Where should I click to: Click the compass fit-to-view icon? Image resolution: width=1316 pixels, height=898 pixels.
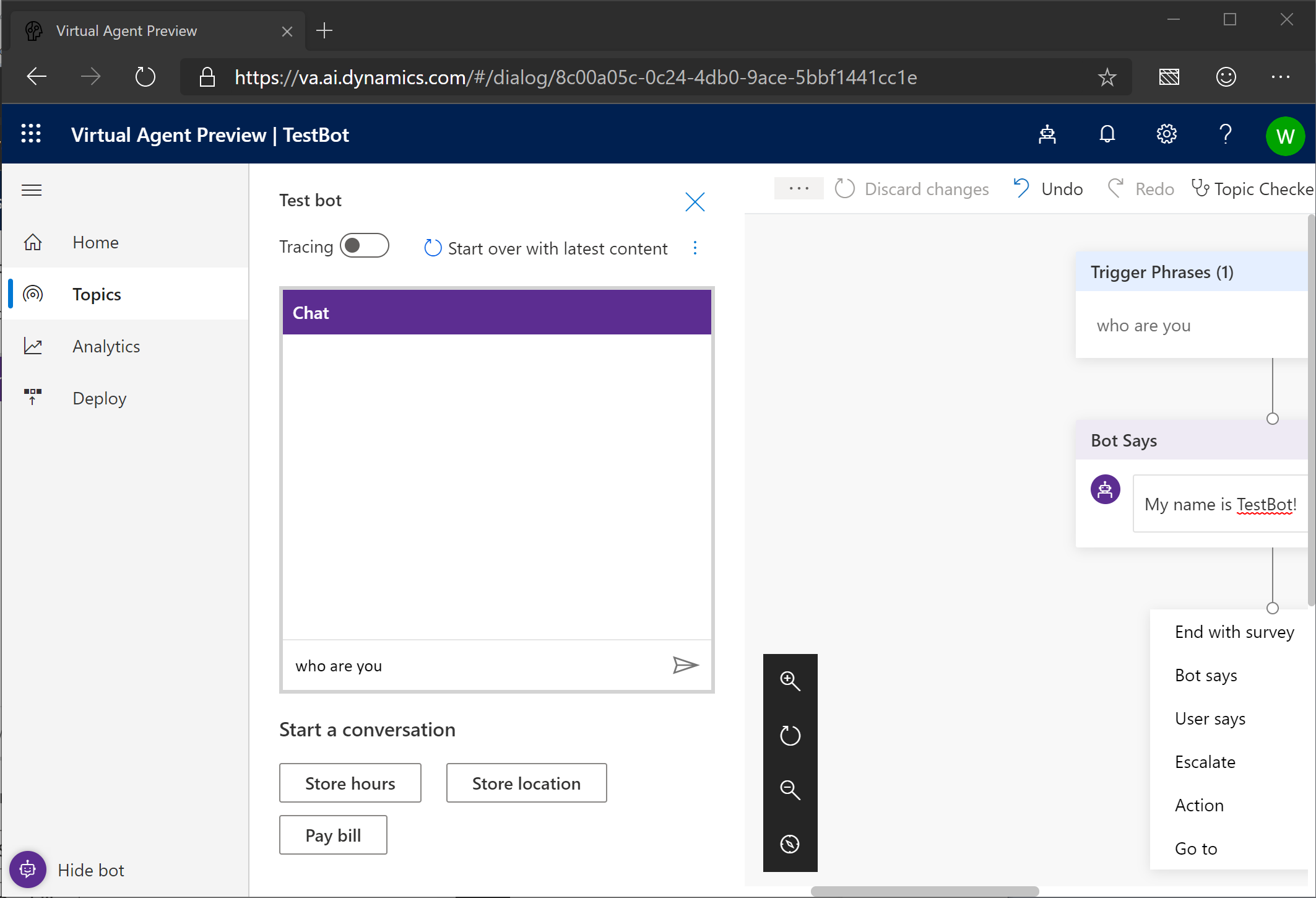[790, 844]
